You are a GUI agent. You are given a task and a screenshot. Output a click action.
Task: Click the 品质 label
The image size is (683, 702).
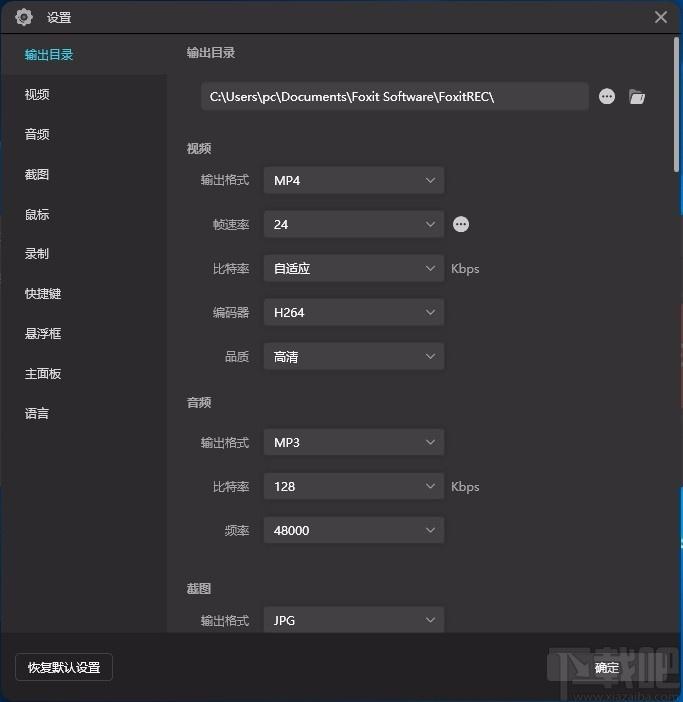[x=237, y=356]
